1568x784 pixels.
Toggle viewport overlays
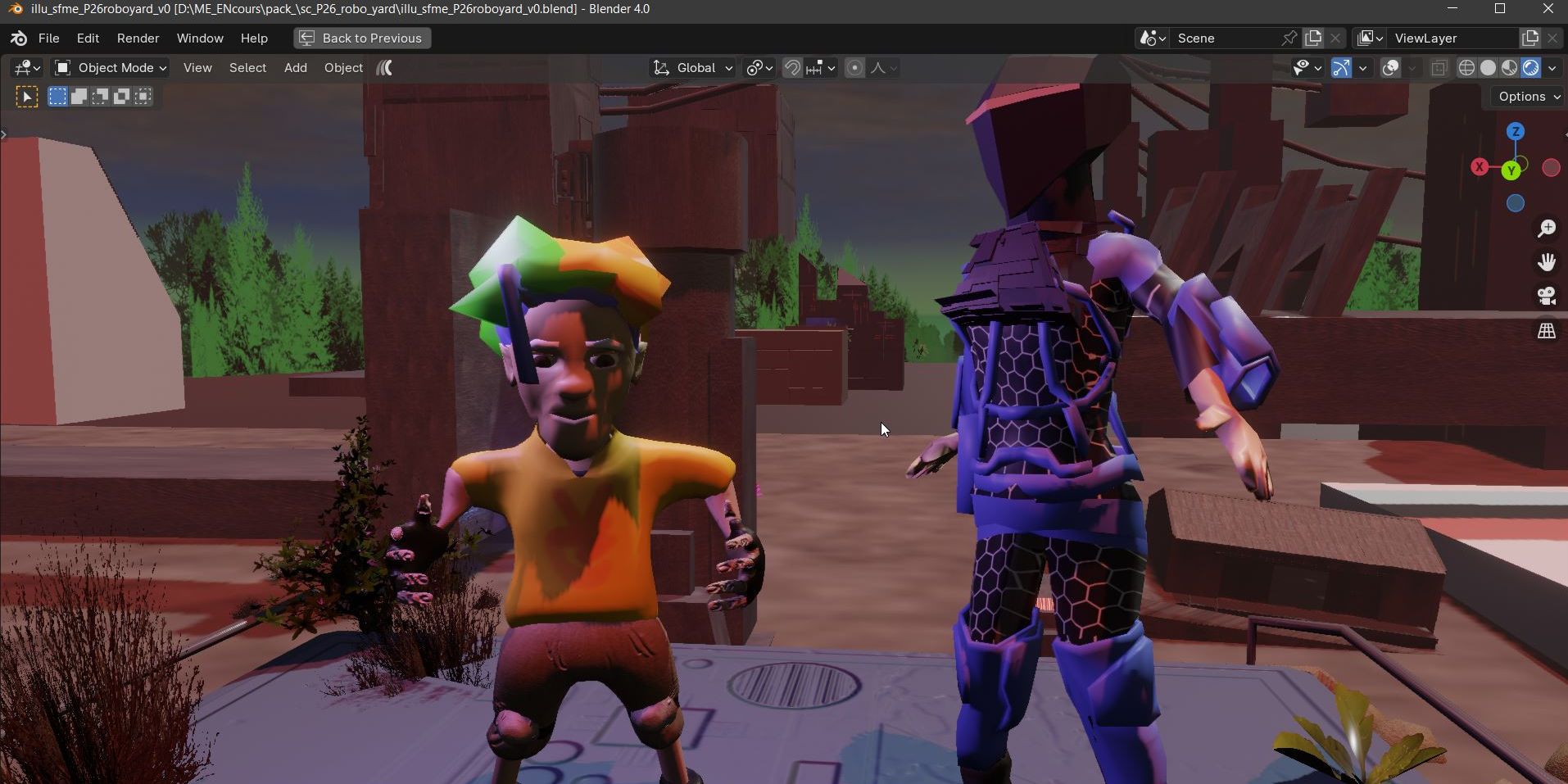[1390, 68]
